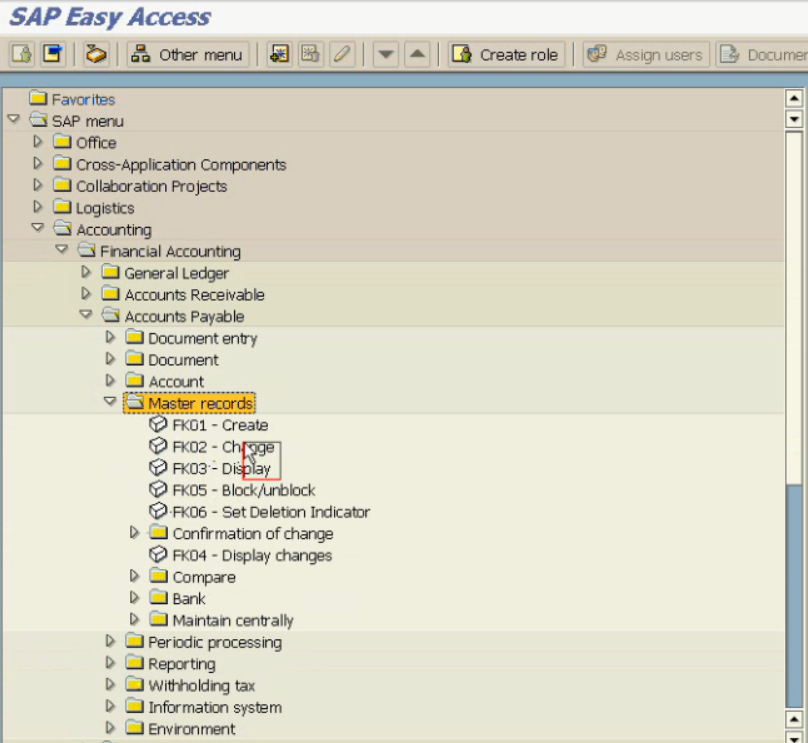Click the Bank folder icon
This screenshot has height=743, width=808.
(x=159, y=597)
